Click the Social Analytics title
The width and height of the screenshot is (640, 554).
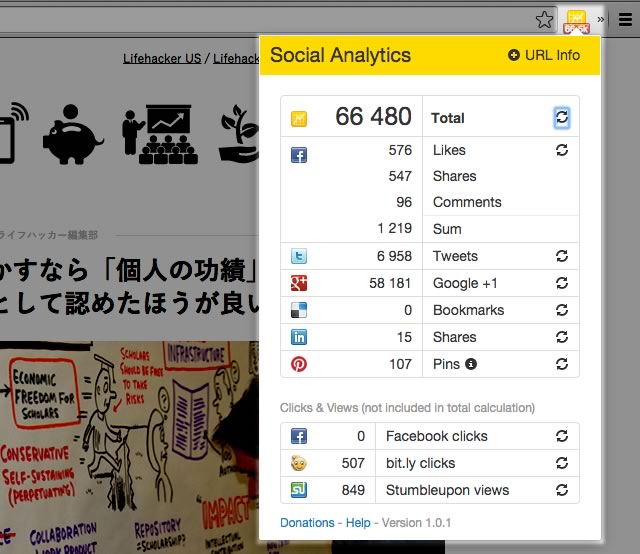340,55
